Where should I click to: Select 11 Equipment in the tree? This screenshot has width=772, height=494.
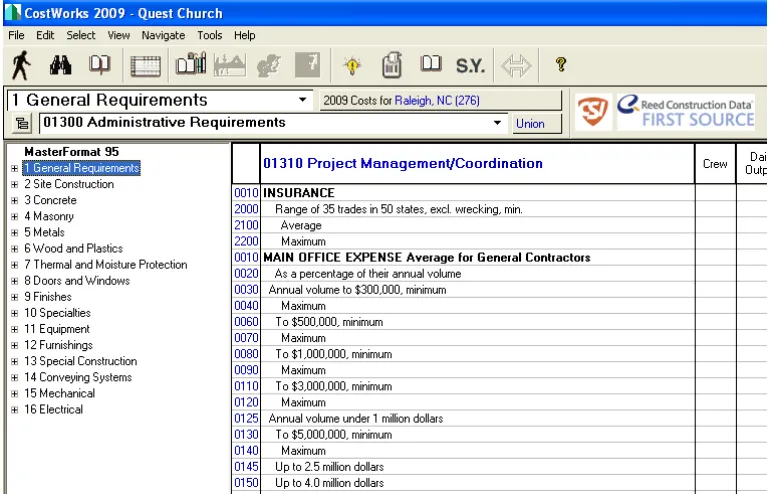coord(57,329)
